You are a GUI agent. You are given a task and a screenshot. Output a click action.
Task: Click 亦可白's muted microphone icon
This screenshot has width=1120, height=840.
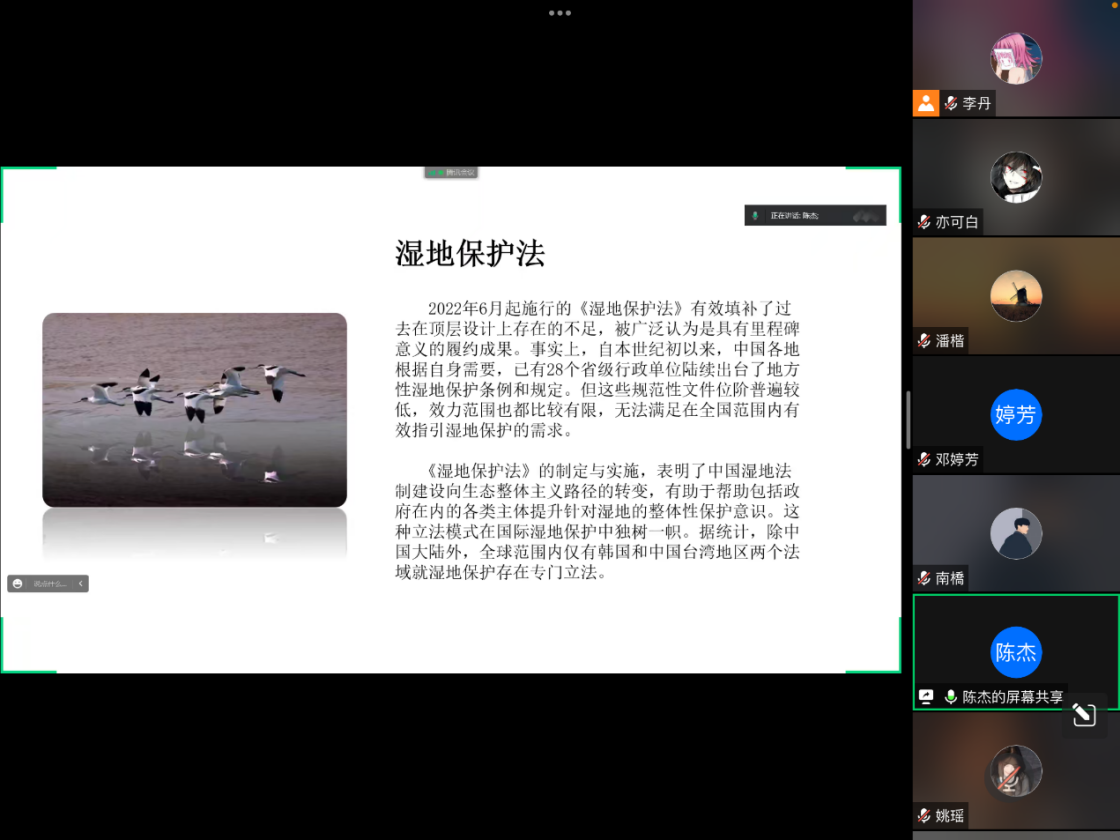(925, 222)
